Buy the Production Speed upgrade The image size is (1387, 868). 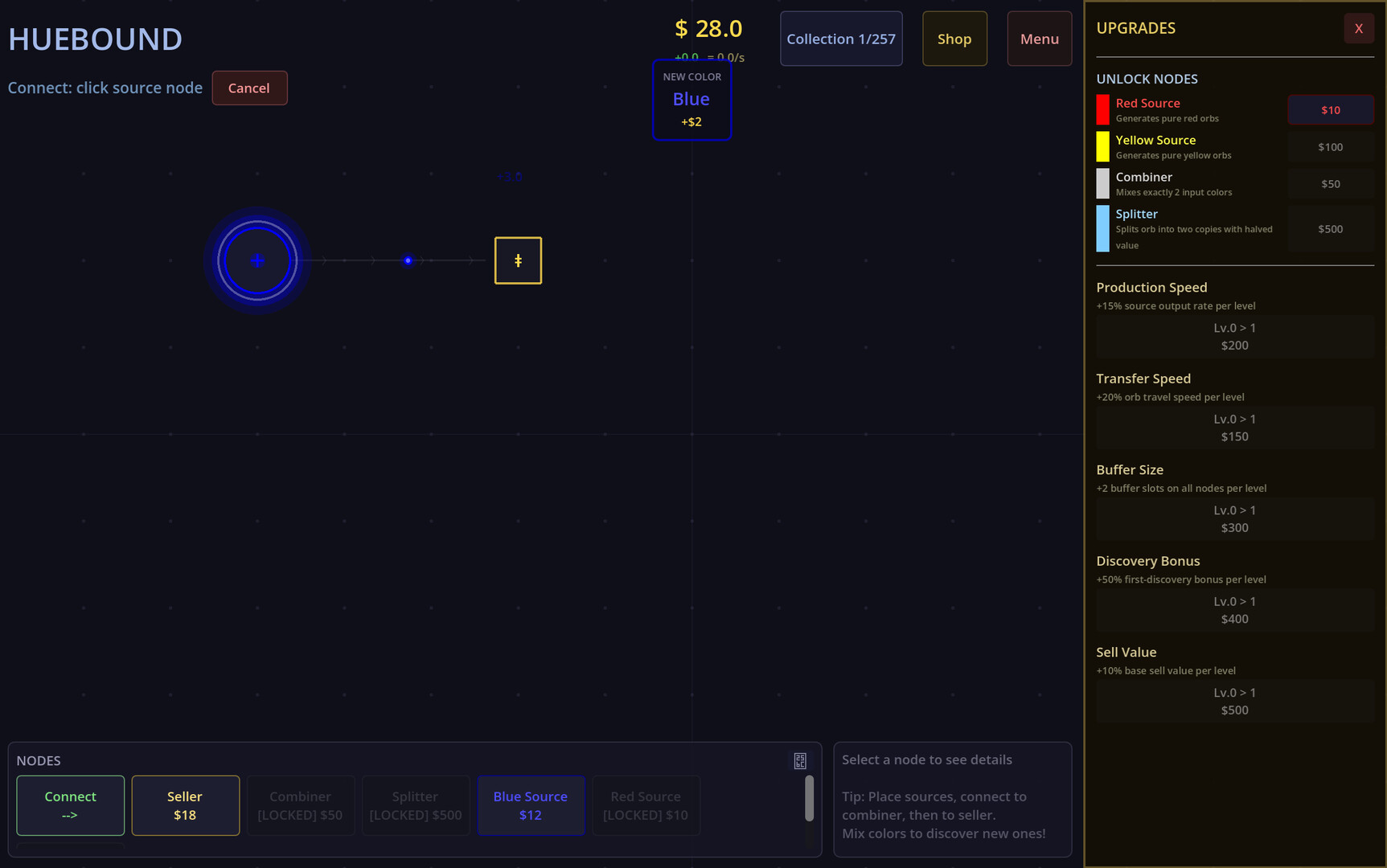[1234, 336]
